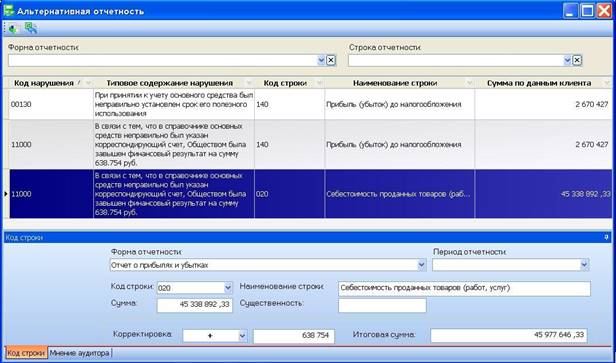Open the Период отчетности dropdown
This screenshot has height=363, width=616.
(584, 265)
